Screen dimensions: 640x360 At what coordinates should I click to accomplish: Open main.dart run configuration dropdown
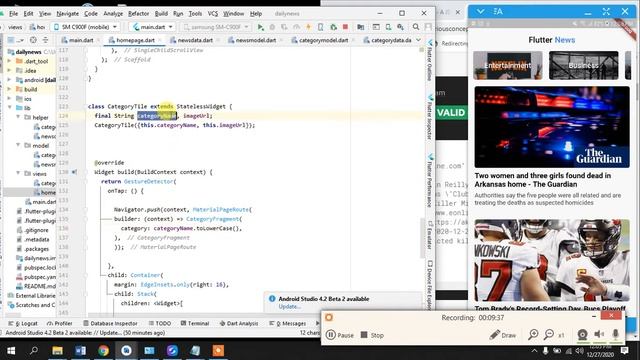(x=152, y=27)
